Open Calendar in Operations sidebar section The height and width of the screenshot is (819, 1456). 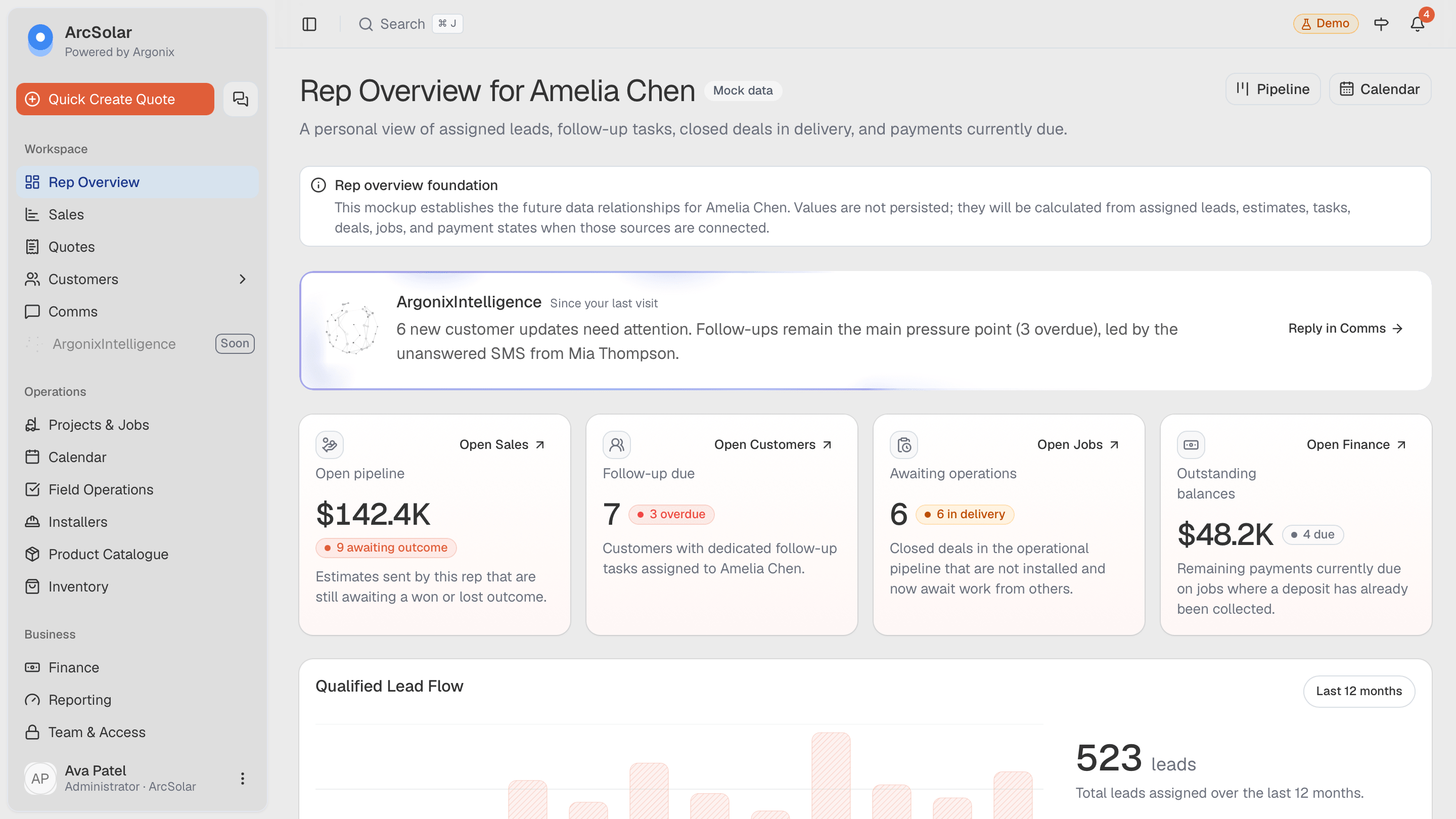coord(138,457)
